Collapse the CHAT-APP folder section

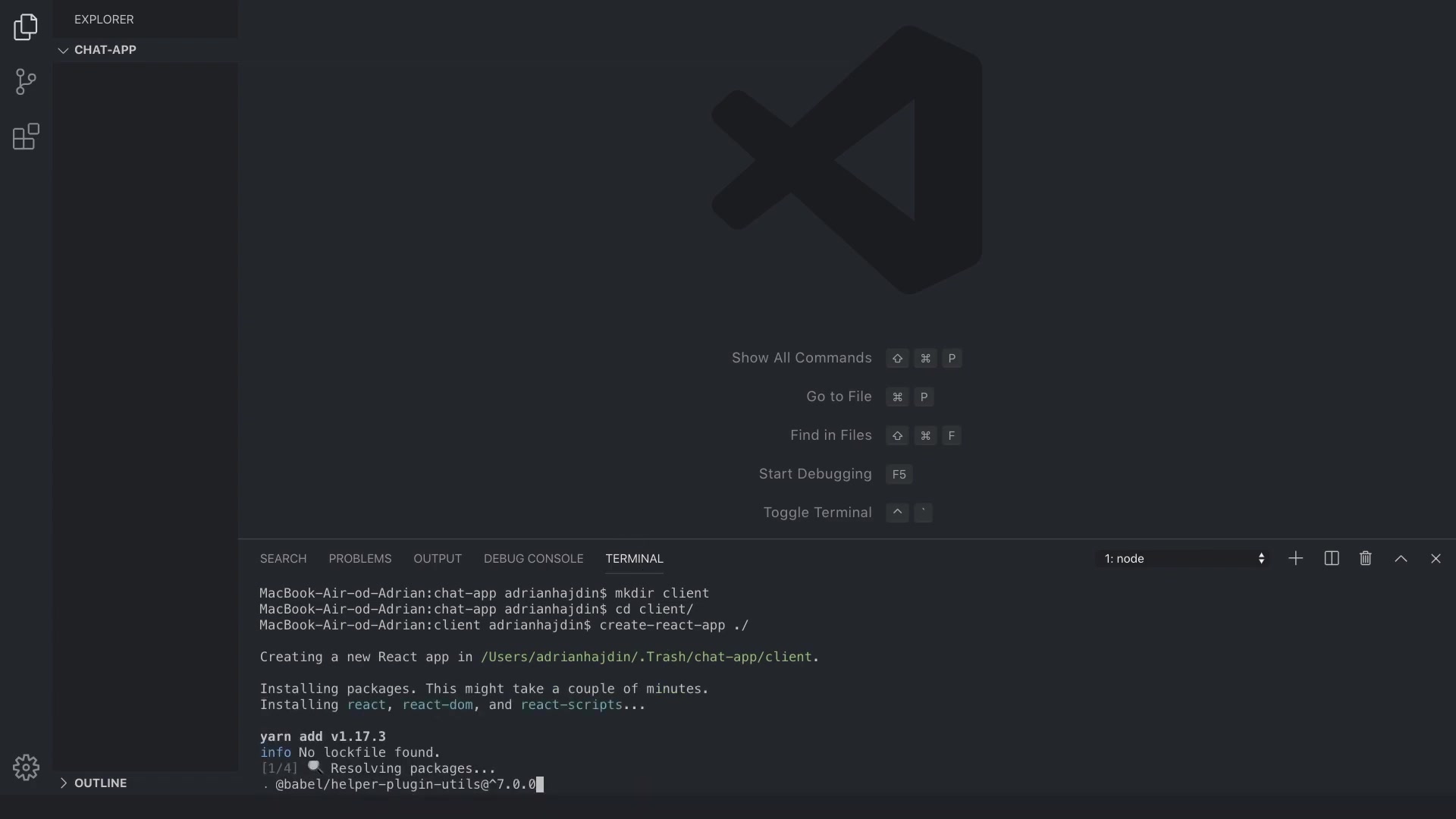pos(146,50)
